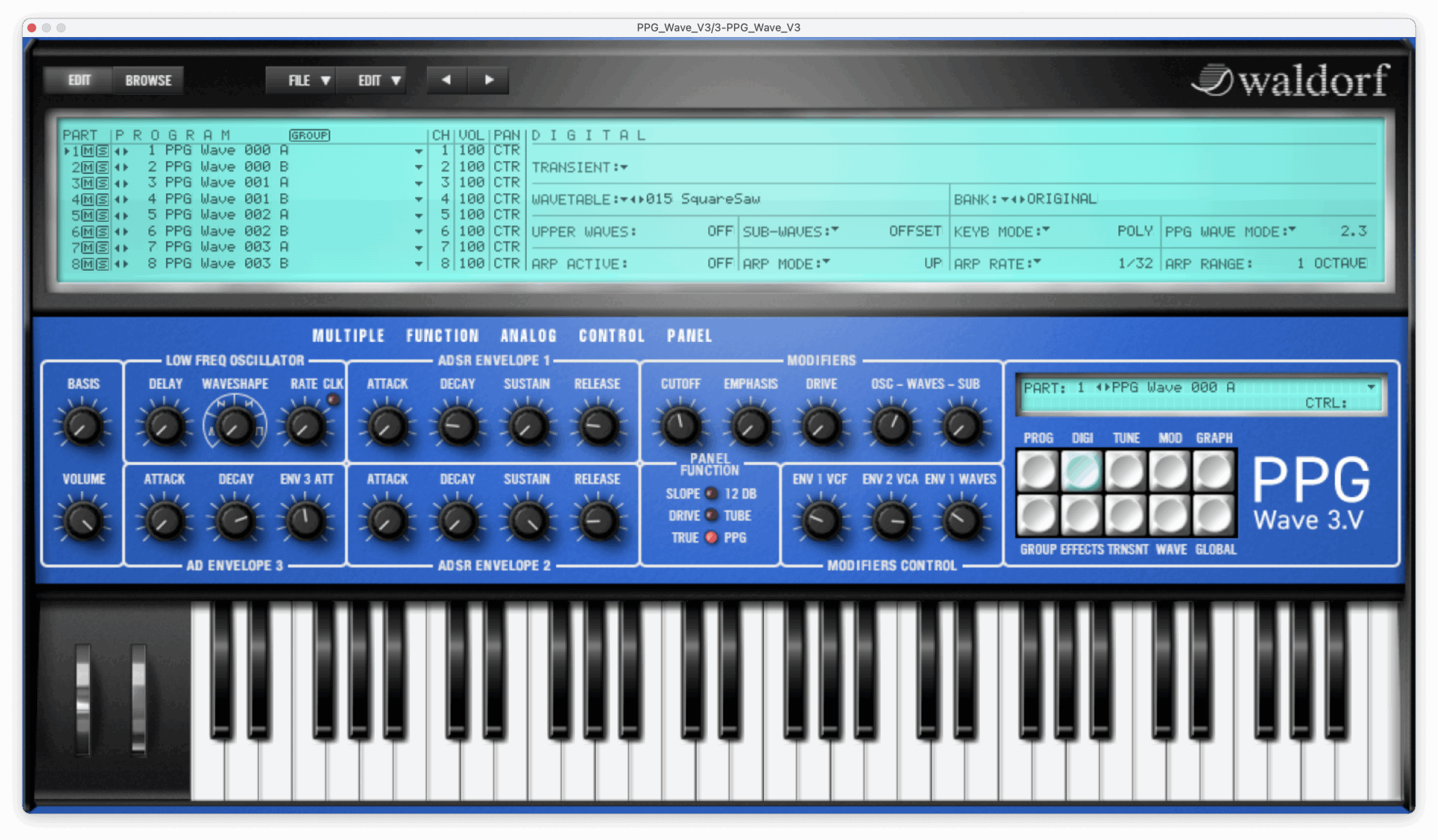
Task: Open the BANK dropdown showing ORIGINAL
Action: [1005, 199]
